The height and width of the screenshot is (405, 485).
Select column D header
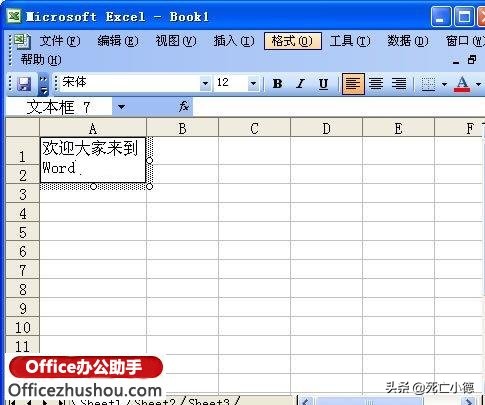(x=327, y=128)
